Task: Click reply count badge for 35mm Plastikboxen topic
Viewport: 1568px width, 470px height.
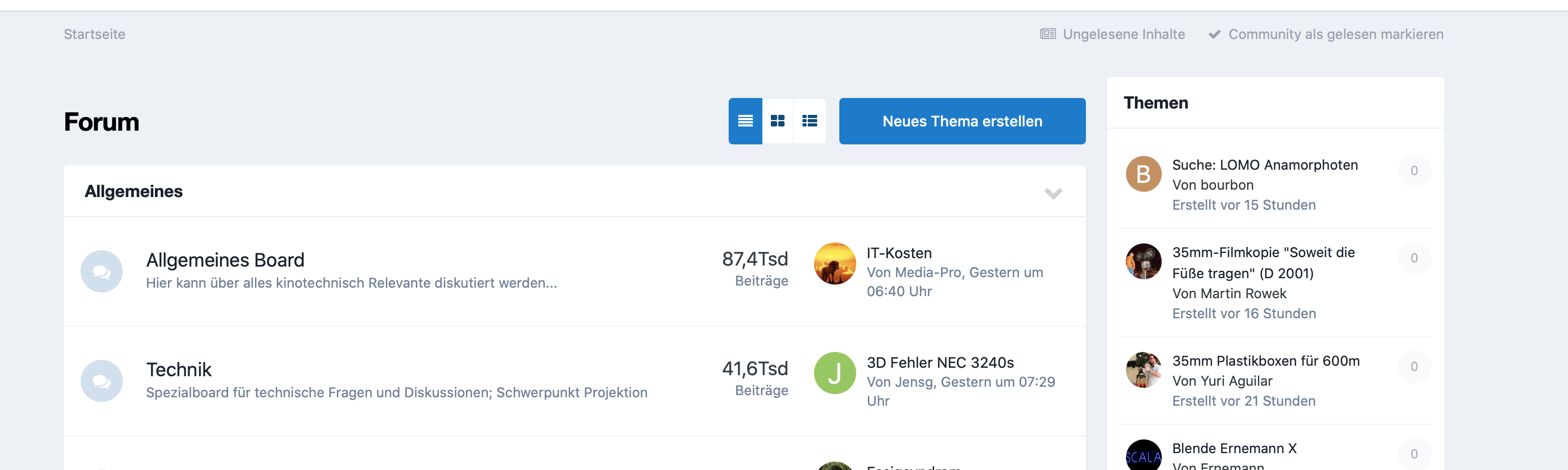Action: point(1414,367)
